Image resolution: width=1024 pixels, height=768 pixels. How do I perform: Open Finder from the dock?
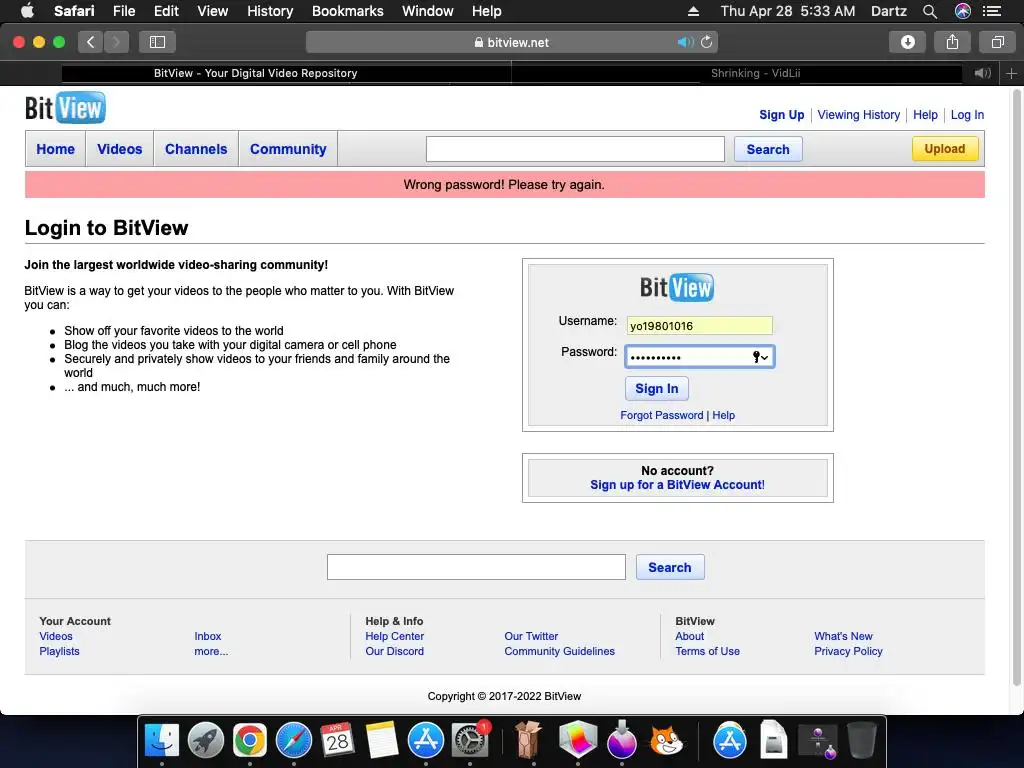coord(161,741)
